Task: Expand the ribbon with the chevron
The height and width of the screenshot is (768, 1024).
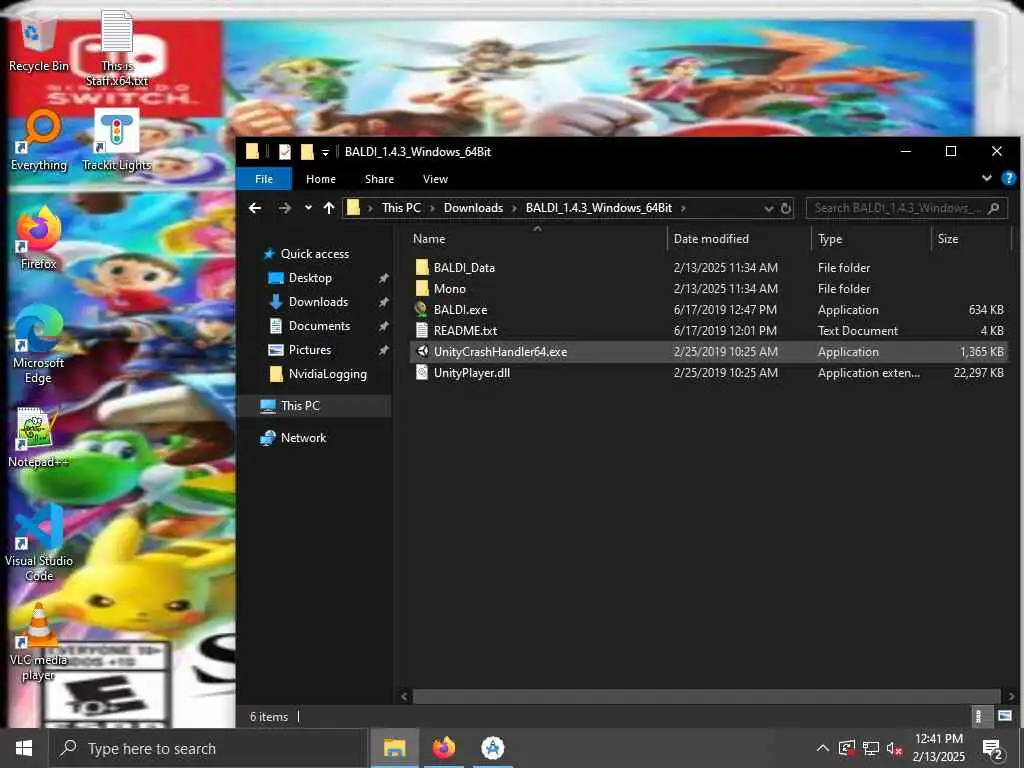Action: click(x=987, y=178)
